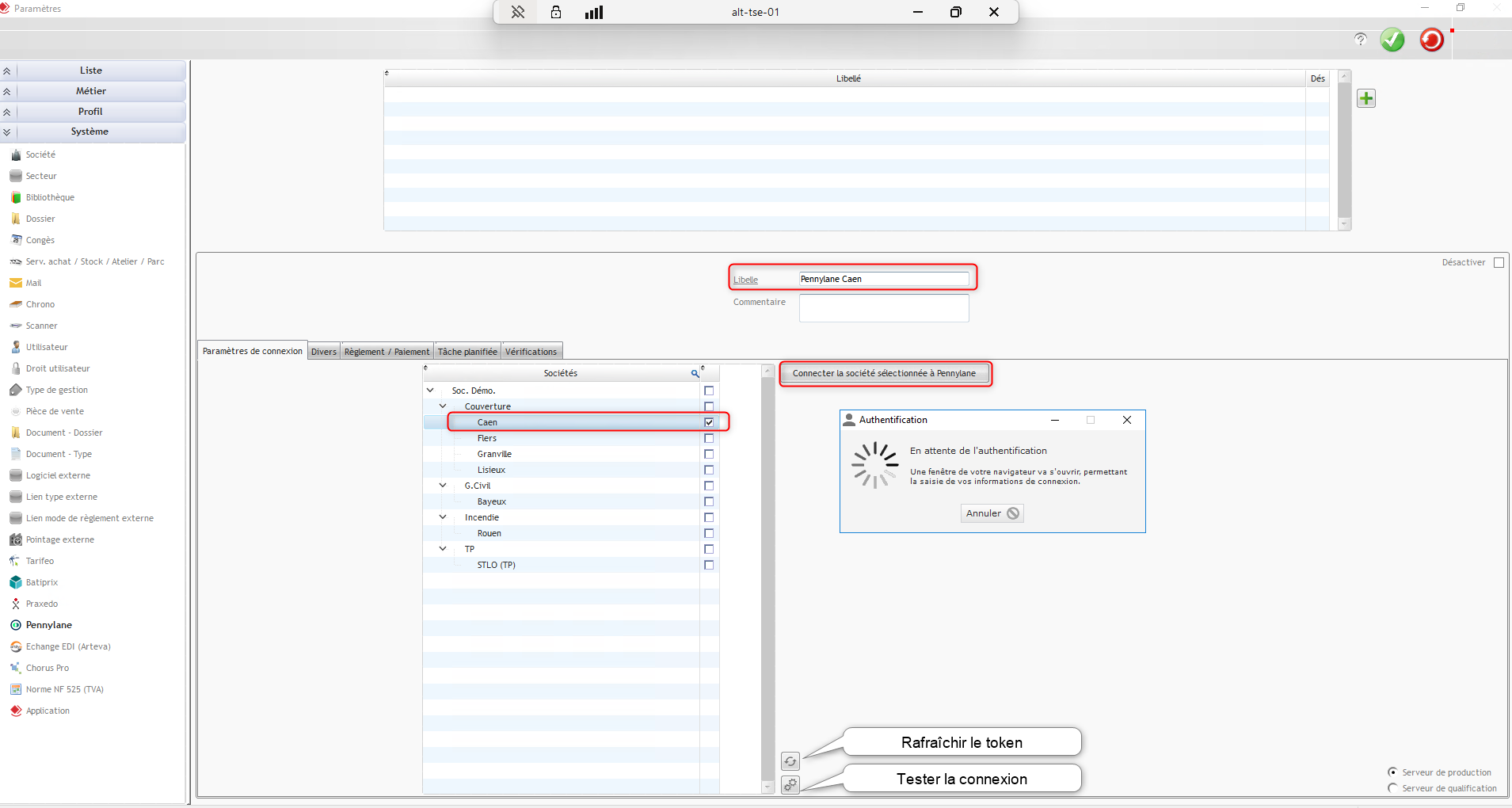Collapse the G.Civil tree node
1512x808 pixels.
click(443, 486)
